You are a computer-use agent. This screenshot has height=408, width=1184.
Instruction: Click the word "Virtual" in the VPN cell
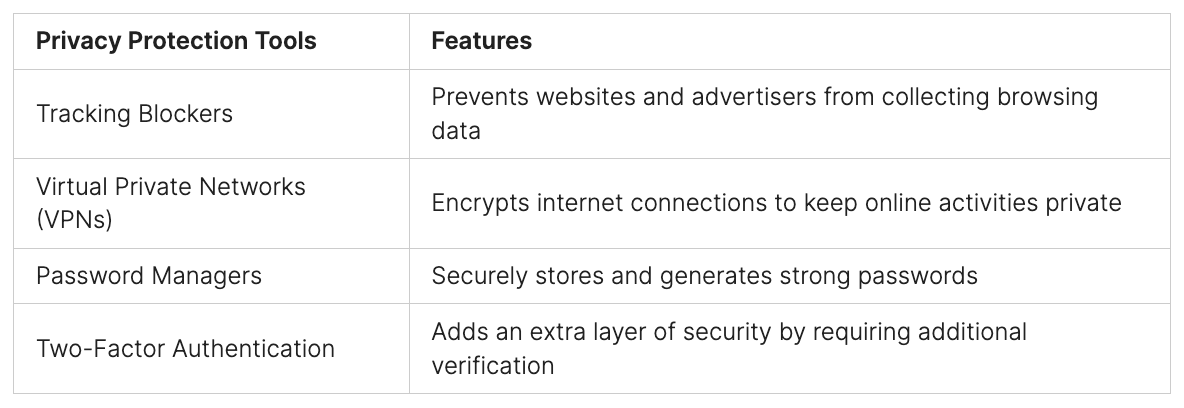tap(73, 187)
